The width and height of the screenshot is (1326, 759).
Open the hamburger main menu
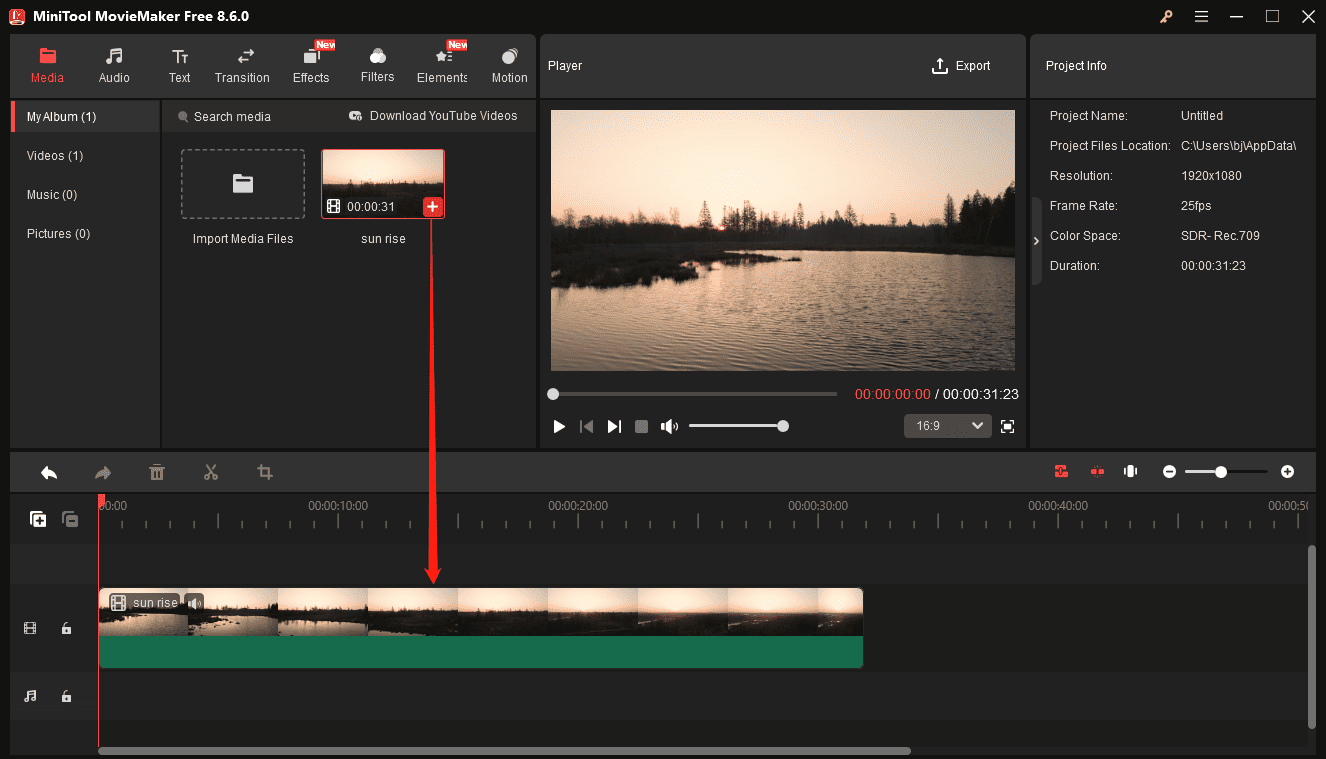pos(1201,16)
